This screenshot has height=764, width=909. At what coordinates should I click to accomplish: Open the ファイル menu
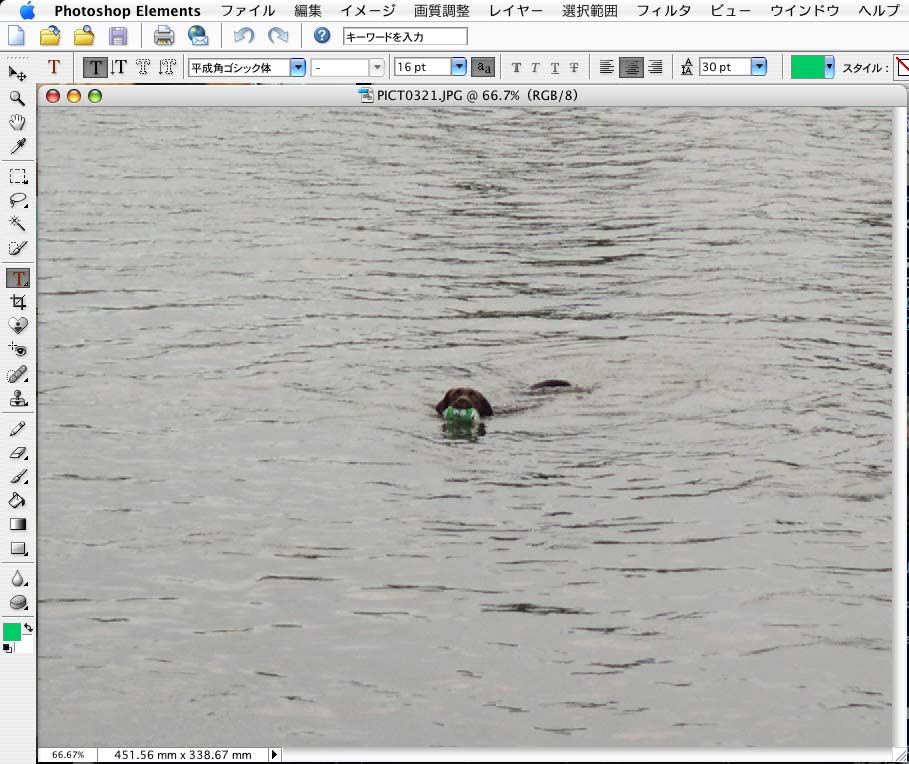tap(248, 10)
